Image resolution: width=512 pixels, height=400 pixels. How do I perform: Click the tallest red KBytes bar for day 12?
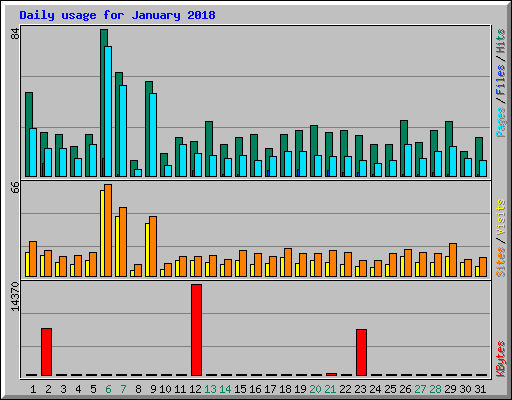(196, 330)
